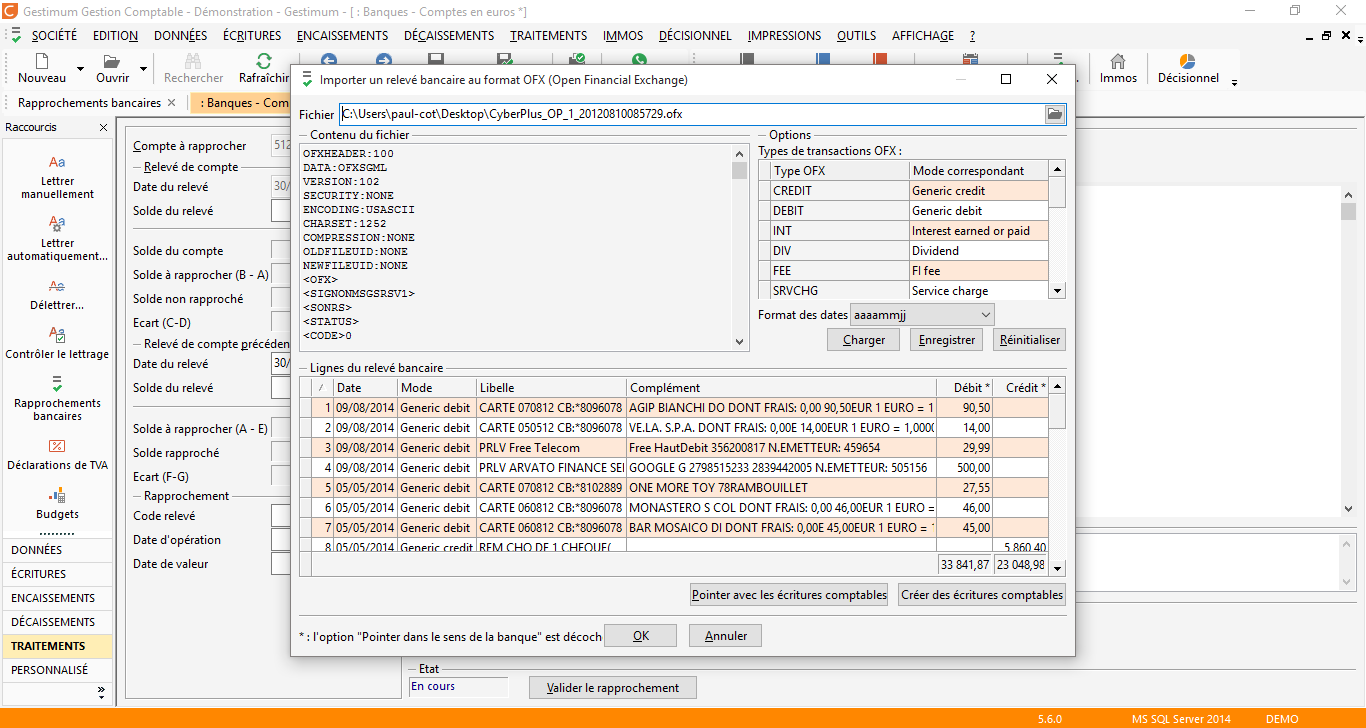Click the Délettrer shortcut icon

click(x=57, y=286)
